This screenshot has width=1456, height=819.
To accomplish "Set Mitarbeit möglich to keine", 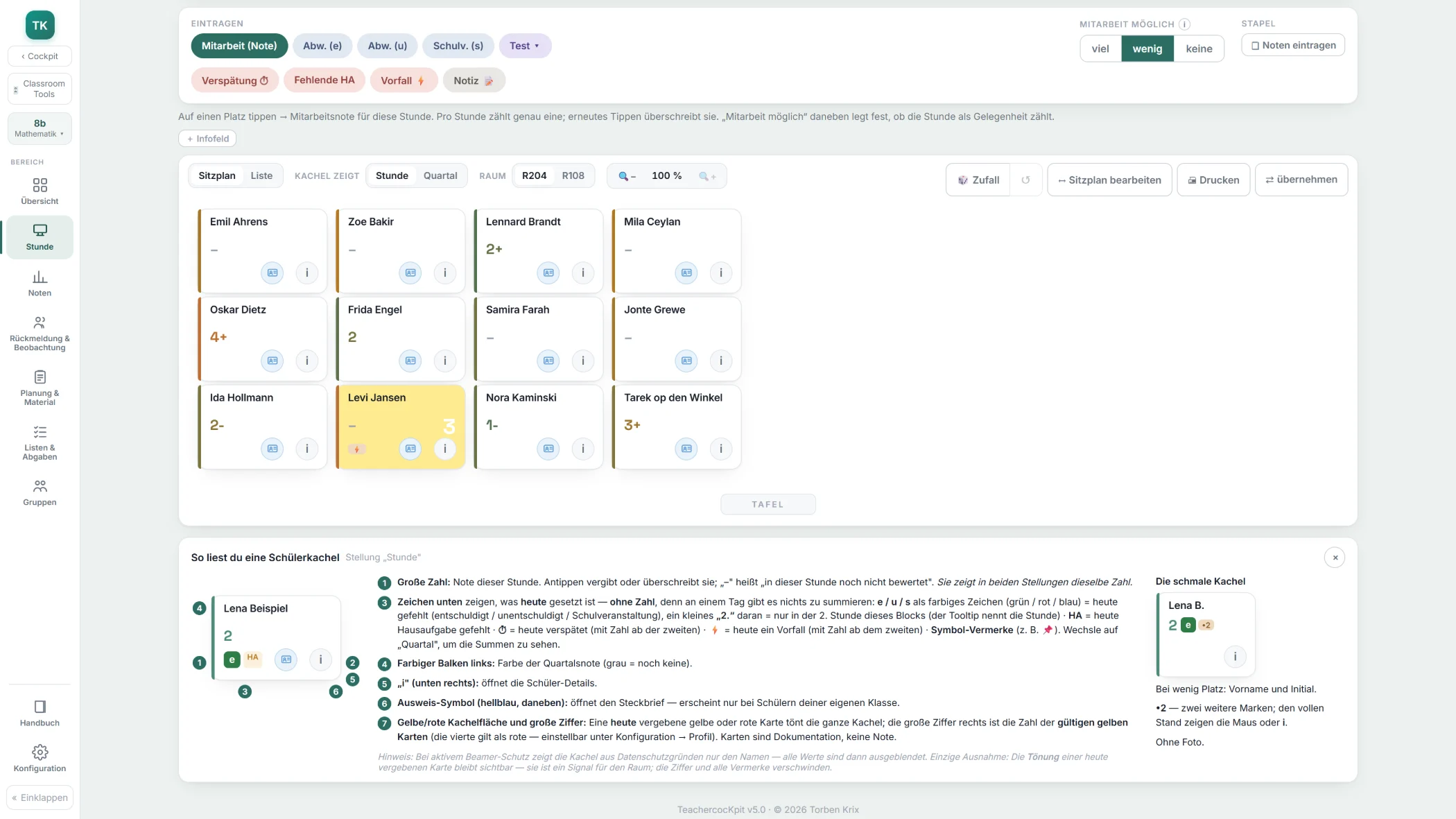I will pyautogui.click(x=1199, y=49).
